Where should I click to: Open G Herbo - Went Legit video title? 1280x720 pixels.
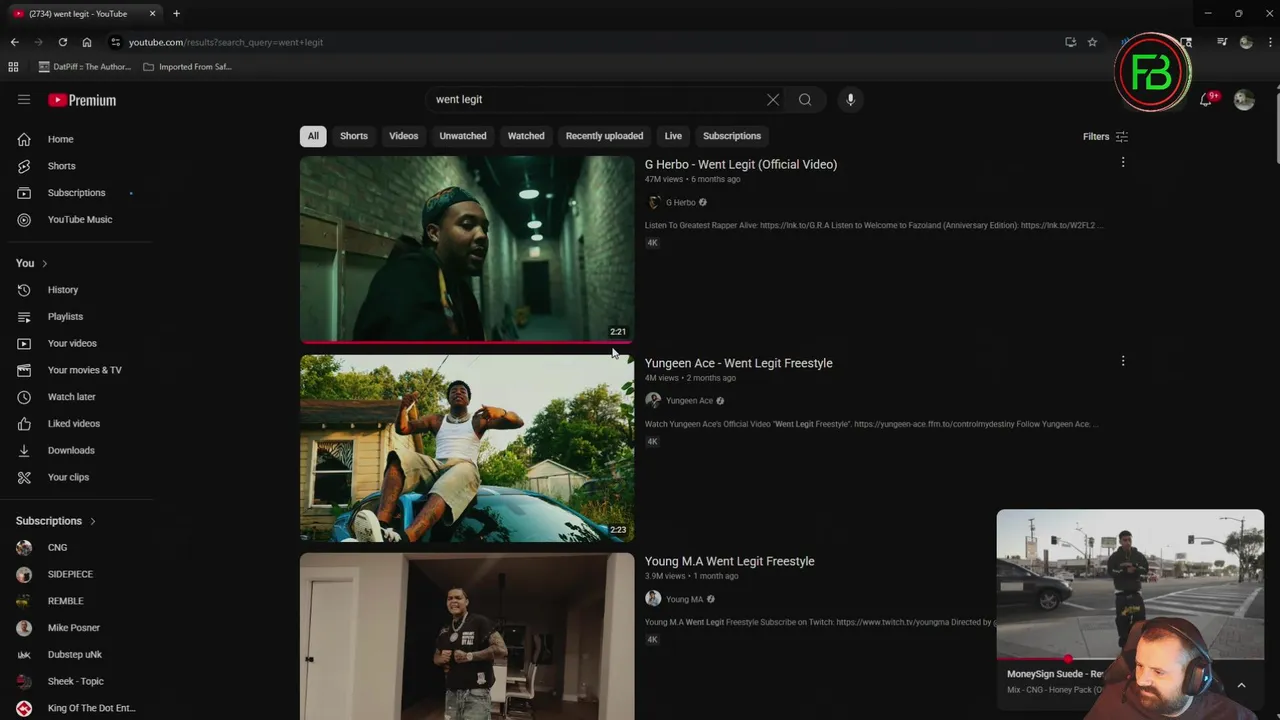[741, 164]
